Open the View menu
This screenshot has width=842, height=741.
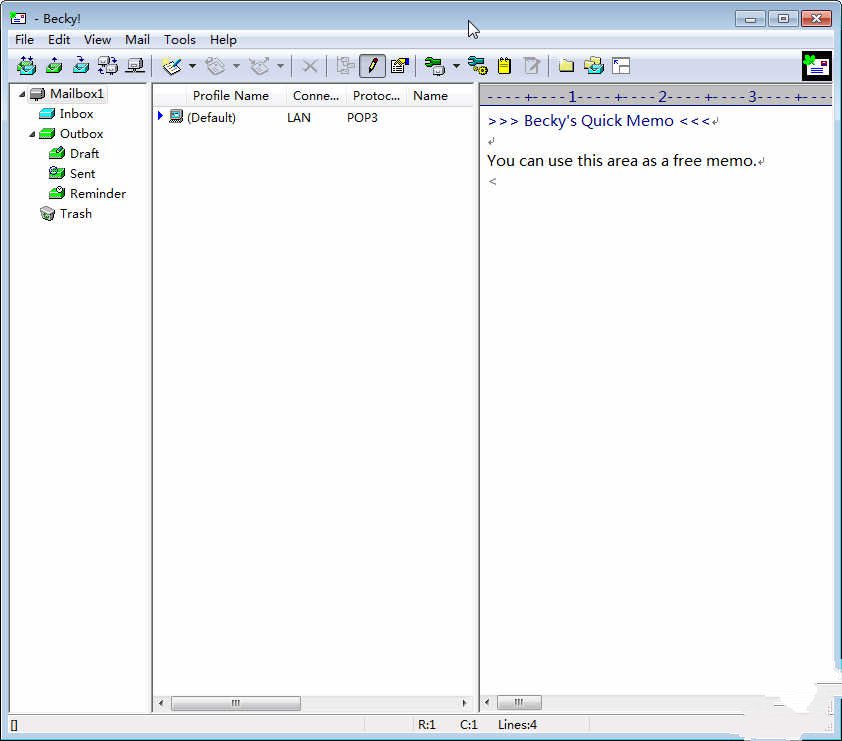(97, 40)
